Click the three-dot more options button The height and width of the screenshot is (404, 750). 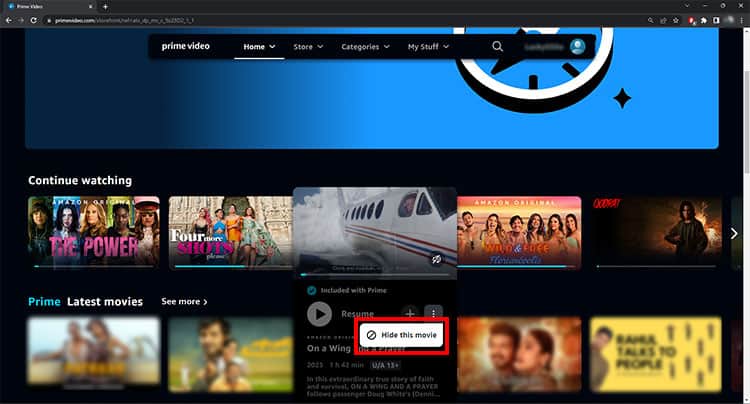(433, 314)
